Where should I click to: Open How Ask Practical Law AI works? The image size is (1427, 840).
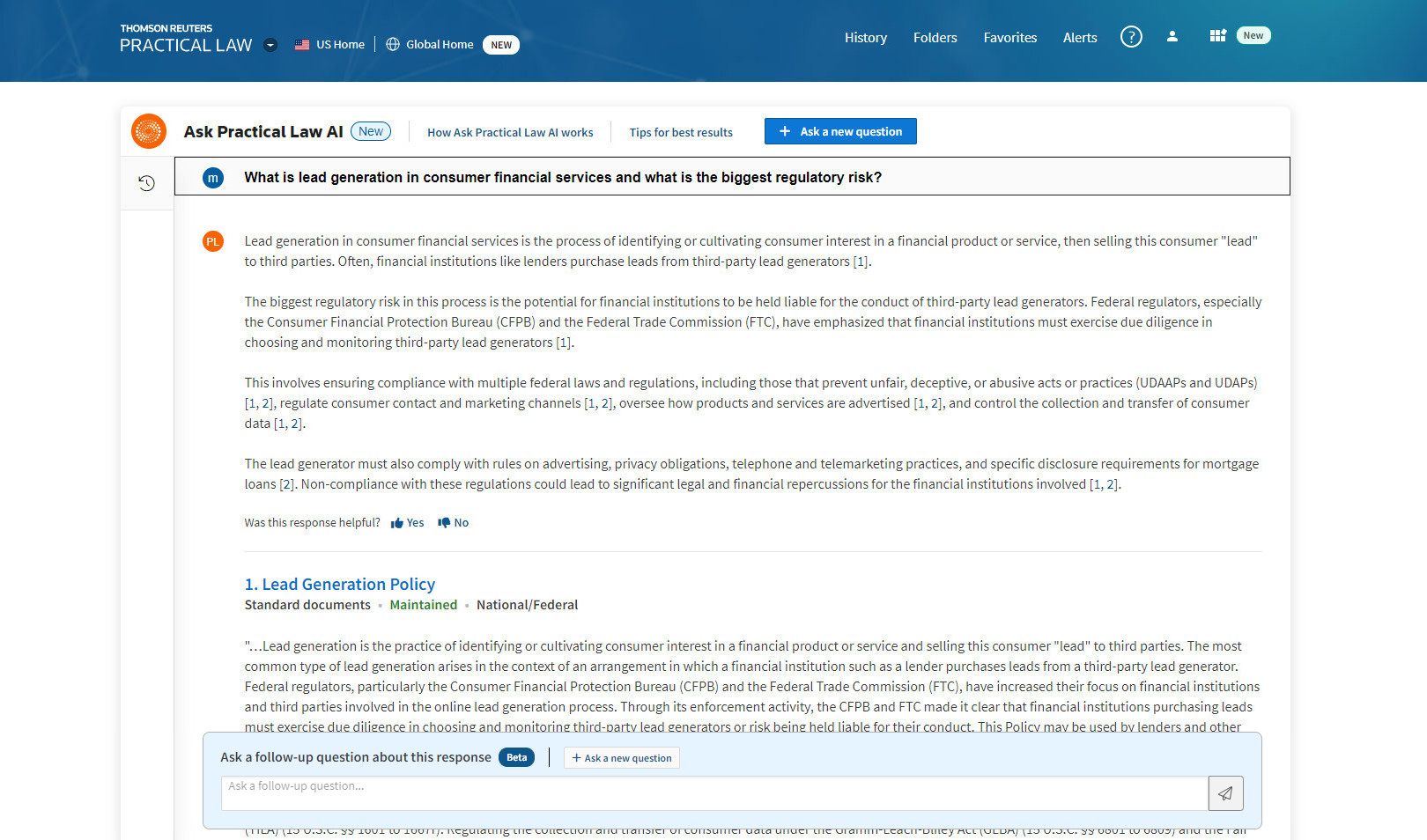pos(510,132)
